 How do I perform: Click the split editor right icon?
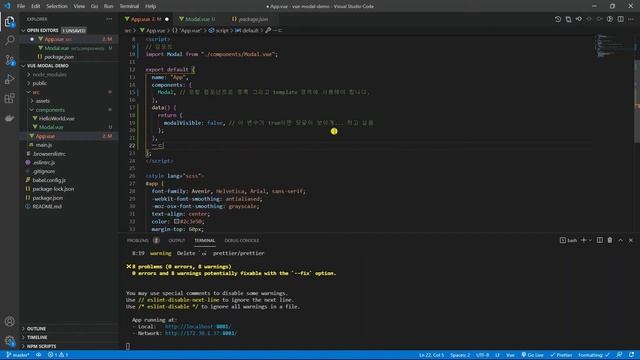click(620, 19)
